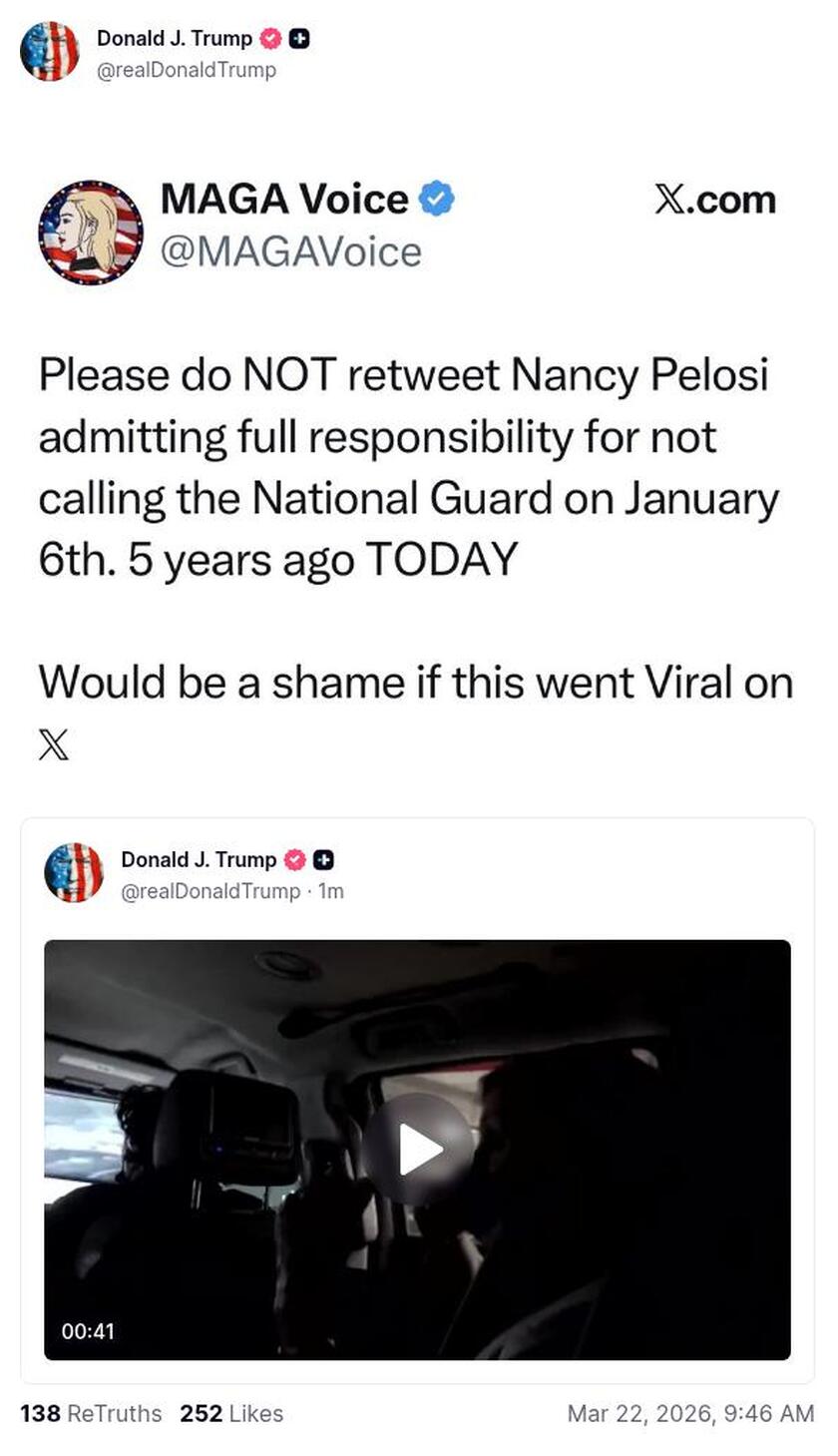Click Donald J. Trump's profile avatar
This screenshot has height=1456, width=838.
50,53
